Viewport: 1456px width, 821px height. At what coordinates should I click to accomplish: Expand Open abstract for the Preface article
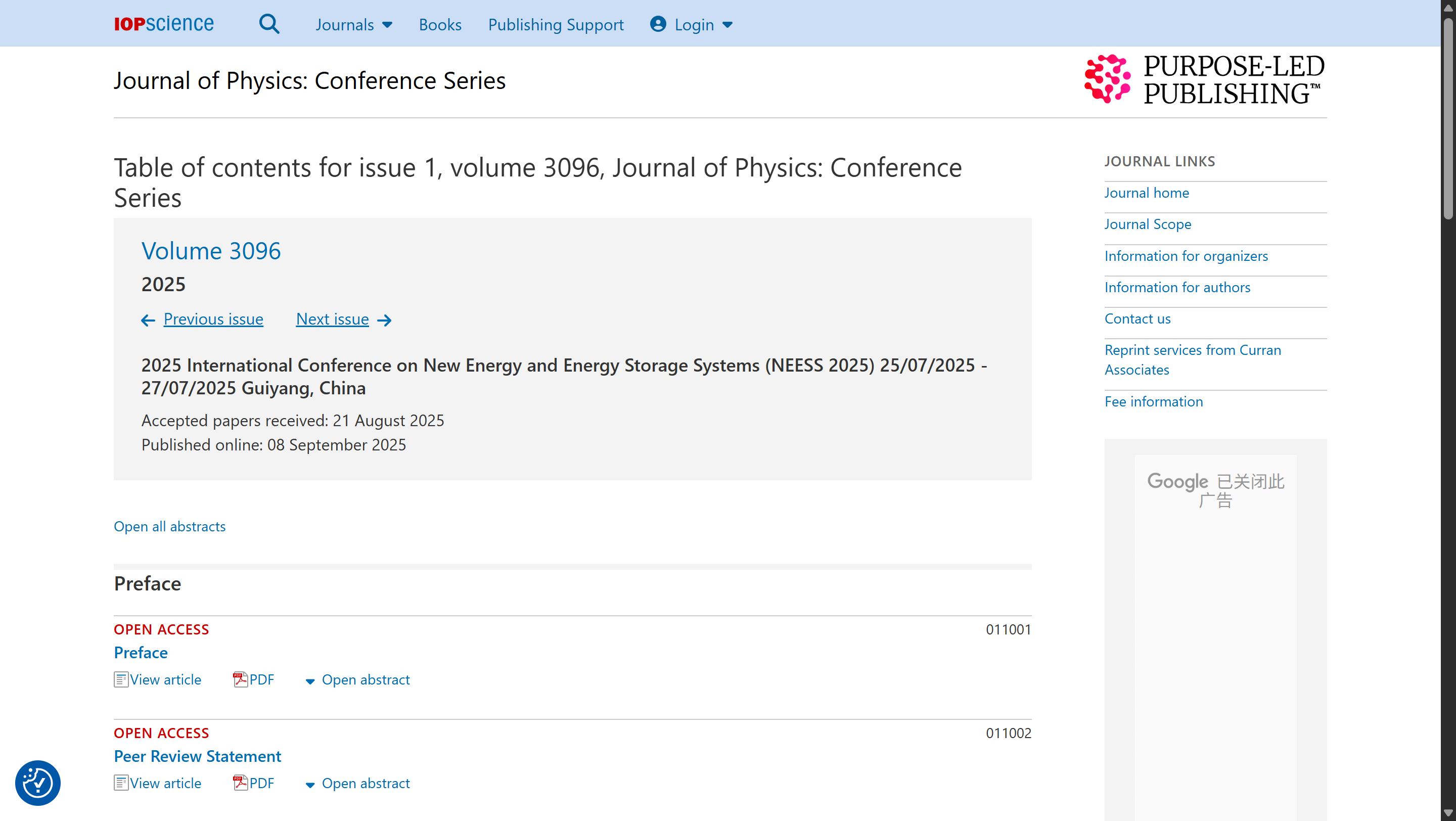(358, 679)
